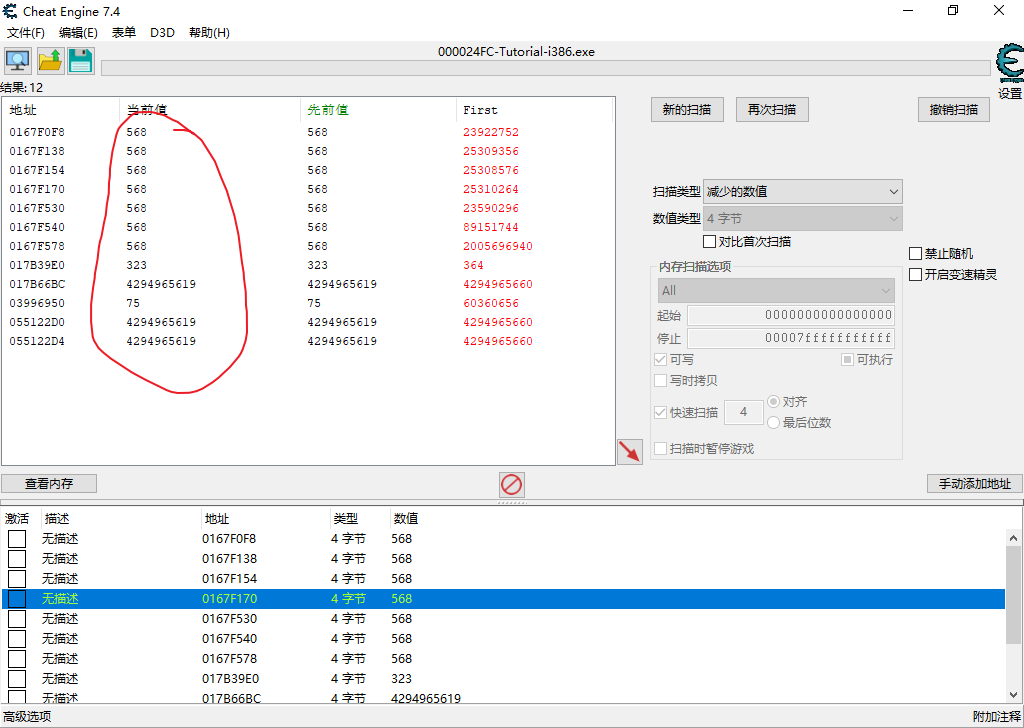Toggle the 写时拷贝 checkbox
Viewport: 1024px width, 728px height.
coord(660,381)
